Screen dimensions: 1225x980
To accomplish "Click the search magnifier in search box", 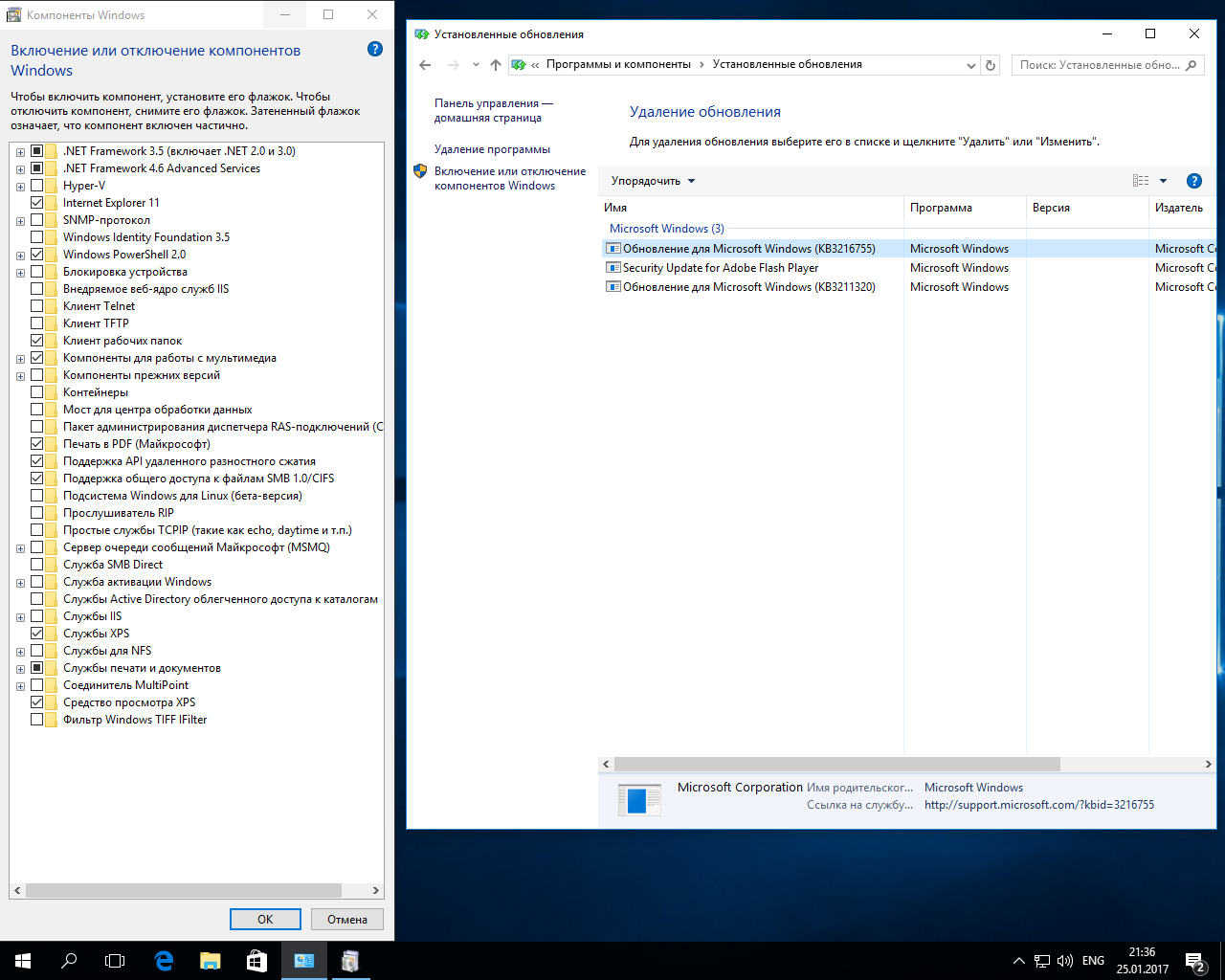I will coord(1191,65).
